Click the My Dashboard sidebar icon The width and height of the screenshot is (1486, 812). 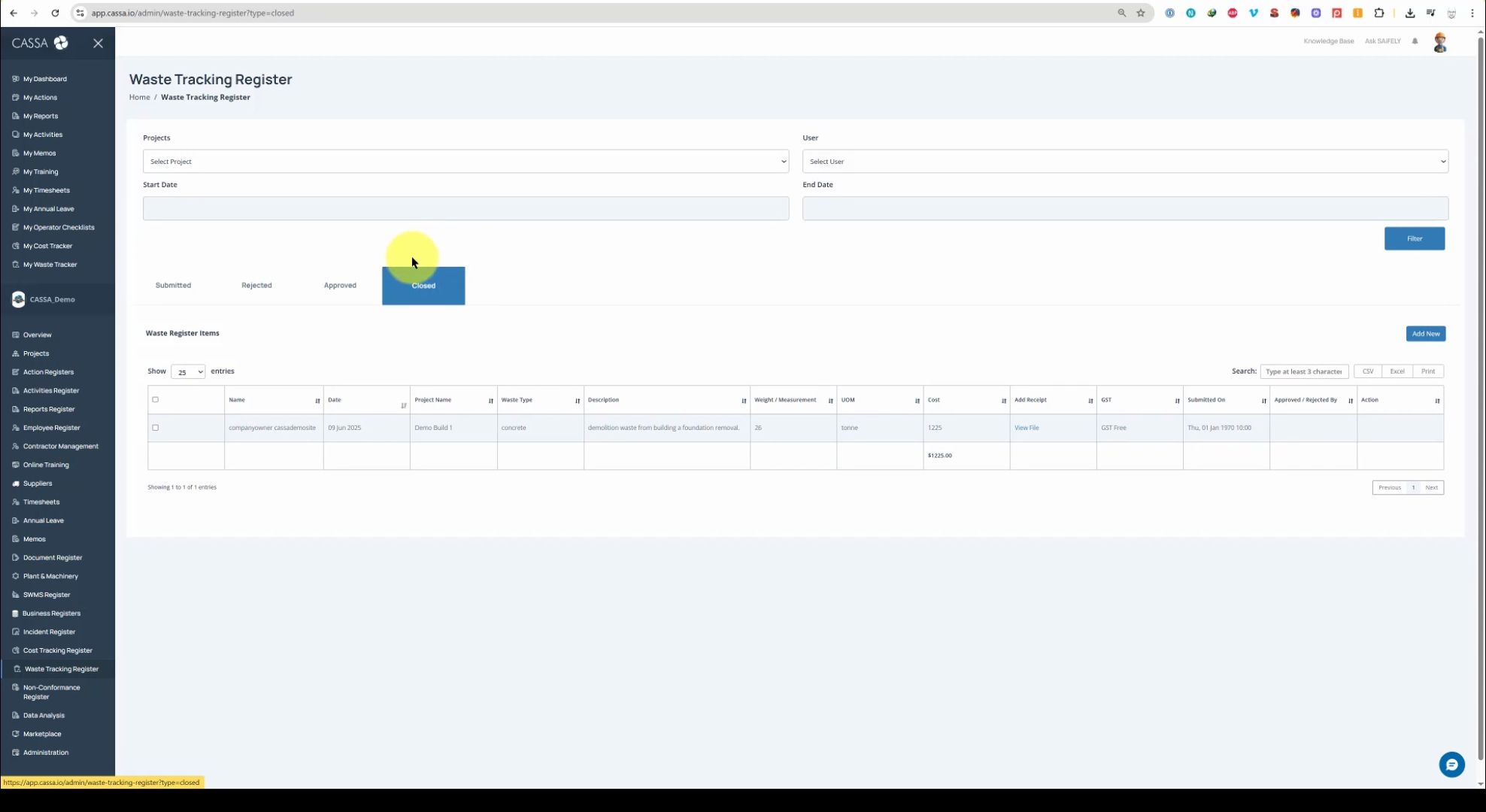16,79
